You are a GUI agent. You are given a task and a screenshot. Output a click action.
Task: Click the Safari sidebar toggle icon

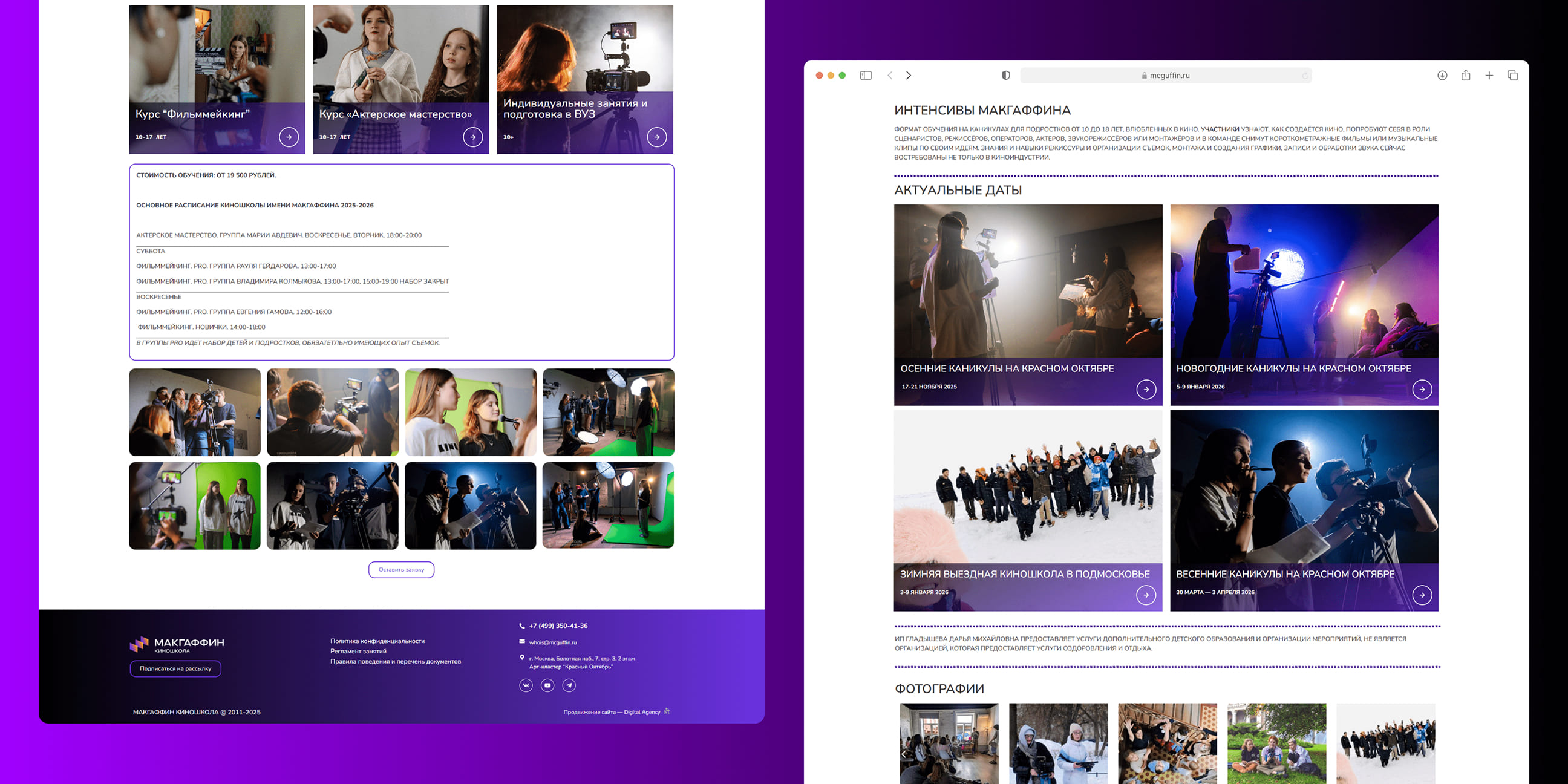866,76
